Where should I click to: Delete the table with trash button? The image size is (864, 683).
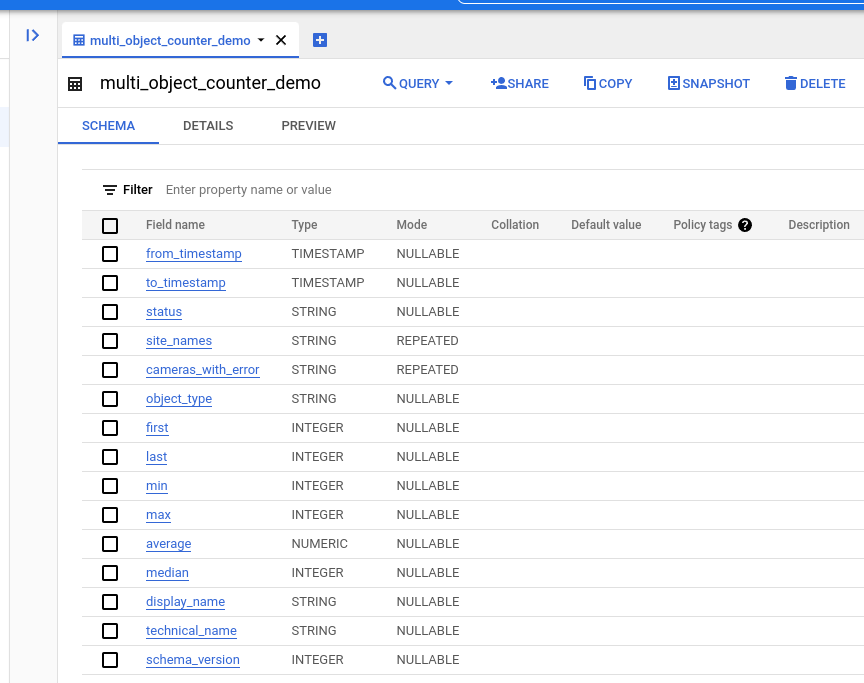coord(814,84)
